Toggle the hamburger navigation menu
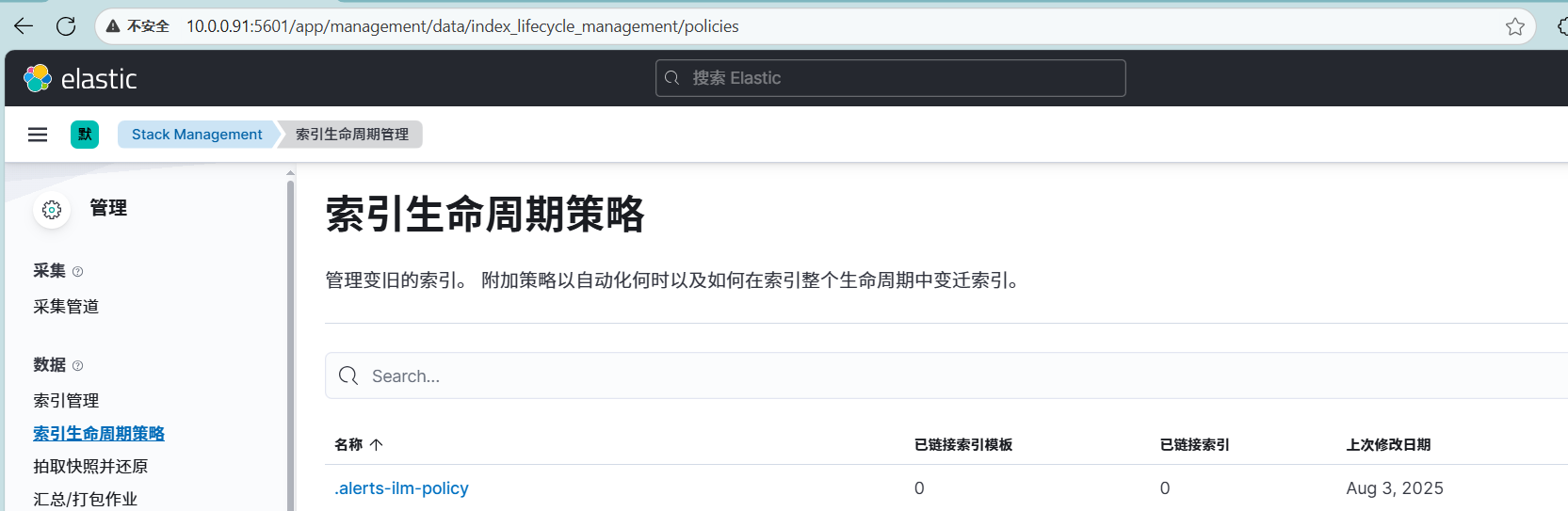Viewport: 1568px width, 511px height. (x=38, y=135)
